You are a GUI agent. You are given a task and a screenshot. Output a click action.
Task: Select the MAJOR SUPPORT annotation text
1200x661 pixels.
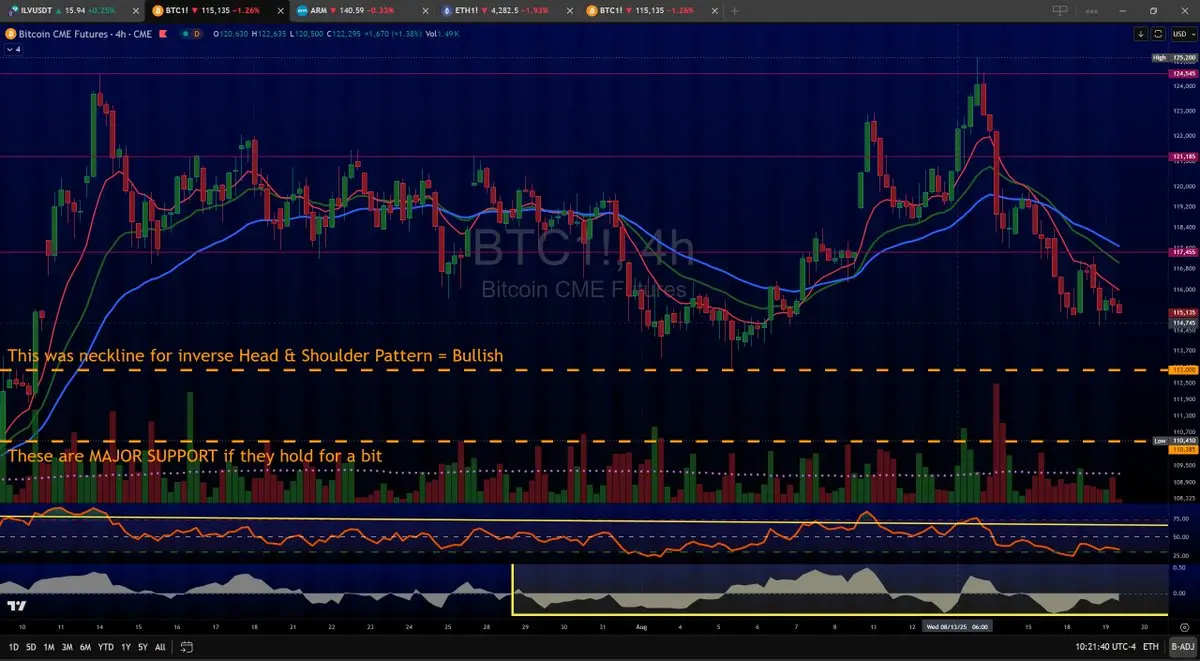195,455
